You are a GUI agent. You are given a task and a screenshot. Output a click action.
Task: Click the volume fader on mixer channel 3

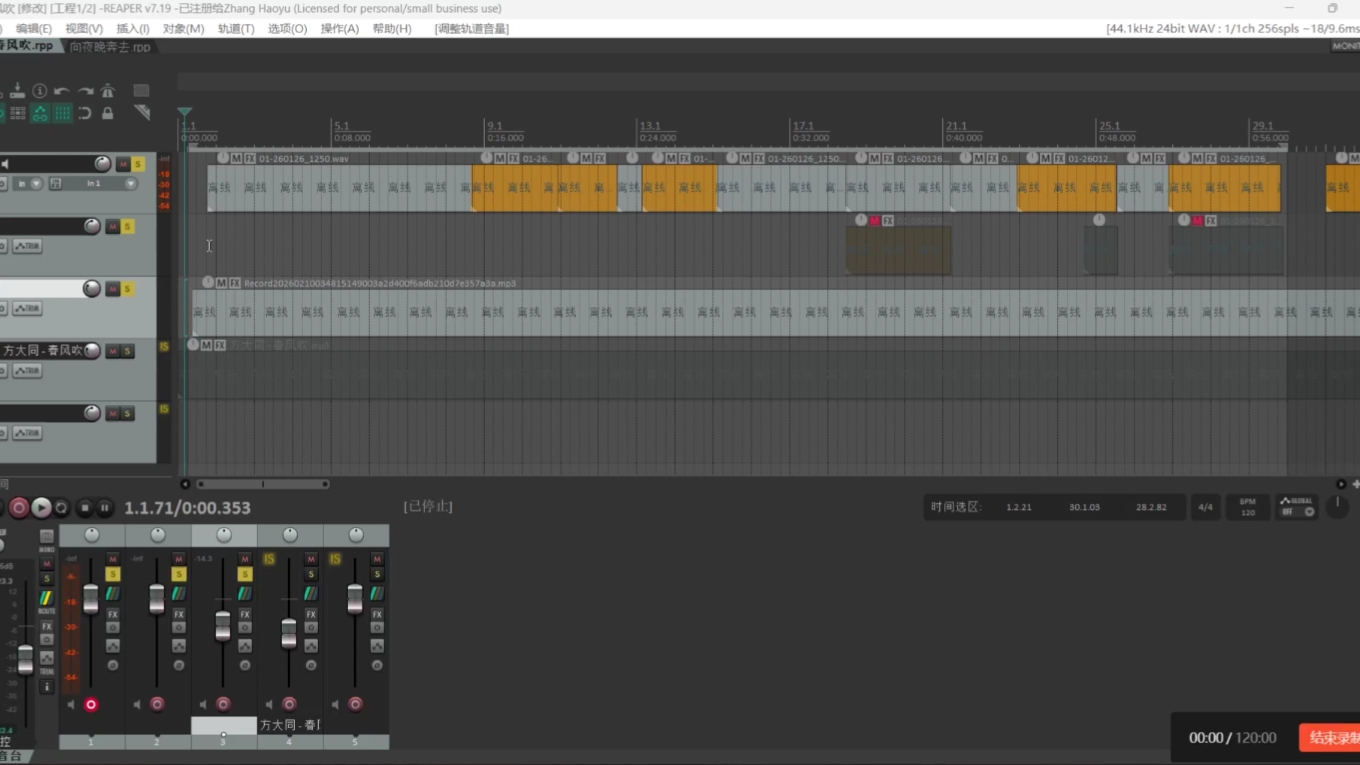click(223, 626)
